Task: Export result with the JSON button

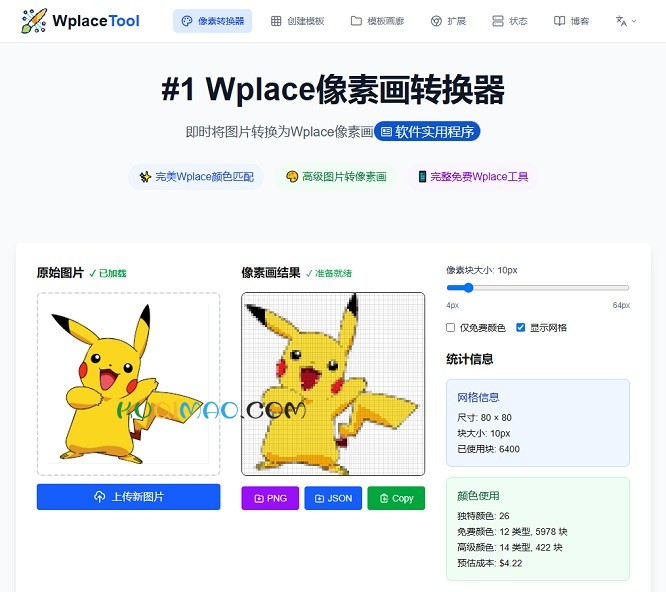Action: [x=333, y=498]
